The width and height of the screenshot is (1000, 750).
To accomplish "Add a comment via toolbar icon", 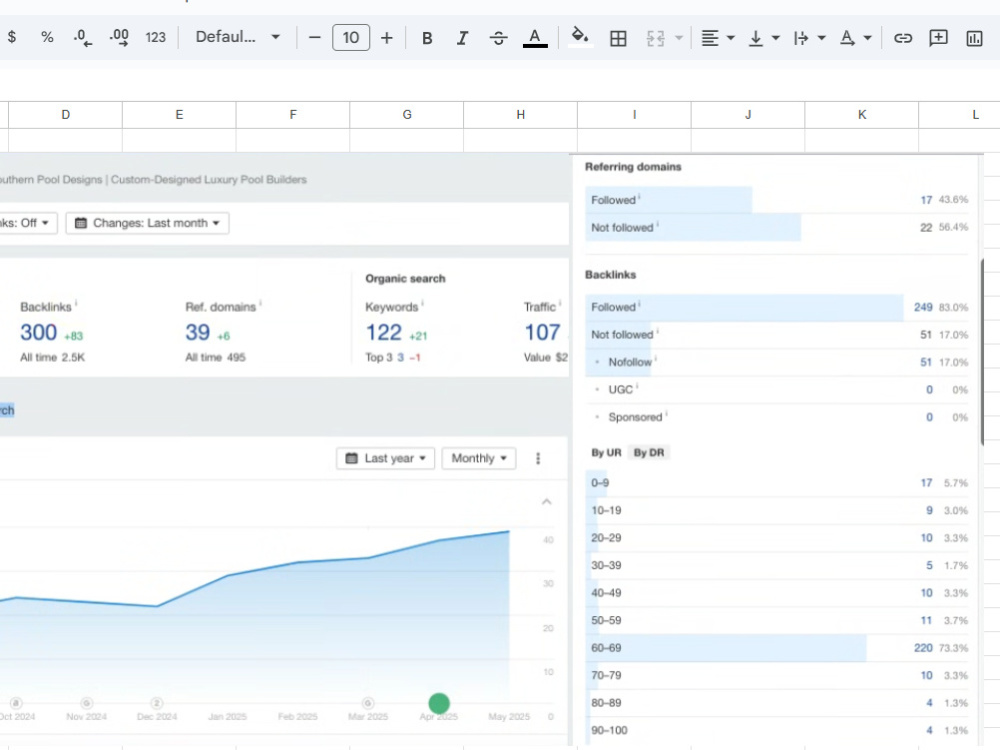I will coord(938,38).
